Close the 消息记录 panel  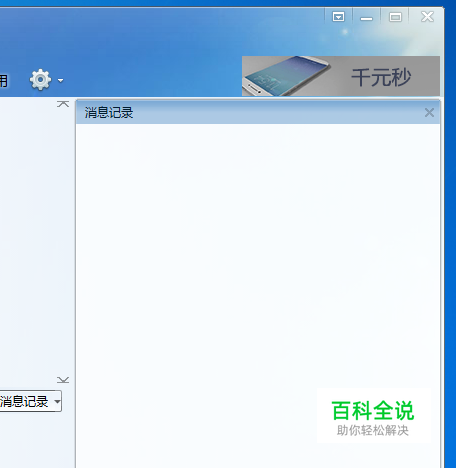point(429,113)
